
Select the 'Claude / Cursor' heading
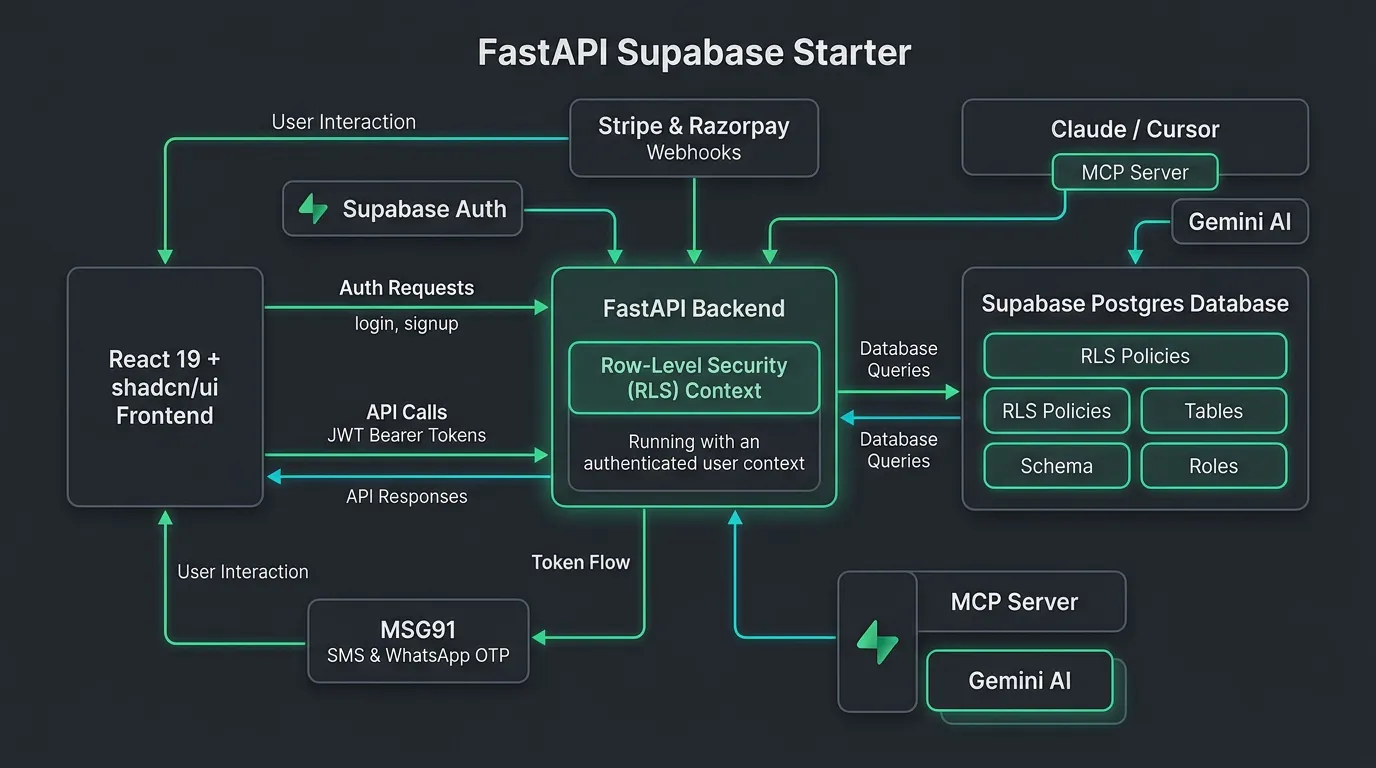click(x=1135, y=129)
